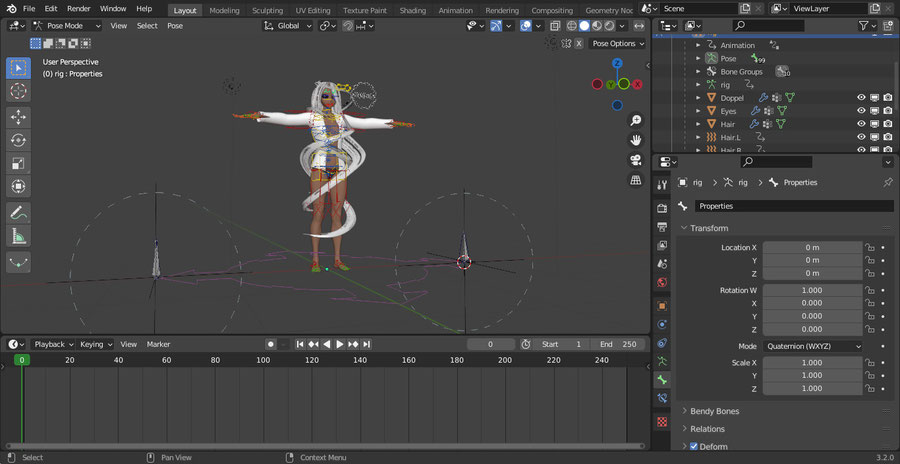Select the Select Box tool
The image size is (900, 464).
click(18, 68)
